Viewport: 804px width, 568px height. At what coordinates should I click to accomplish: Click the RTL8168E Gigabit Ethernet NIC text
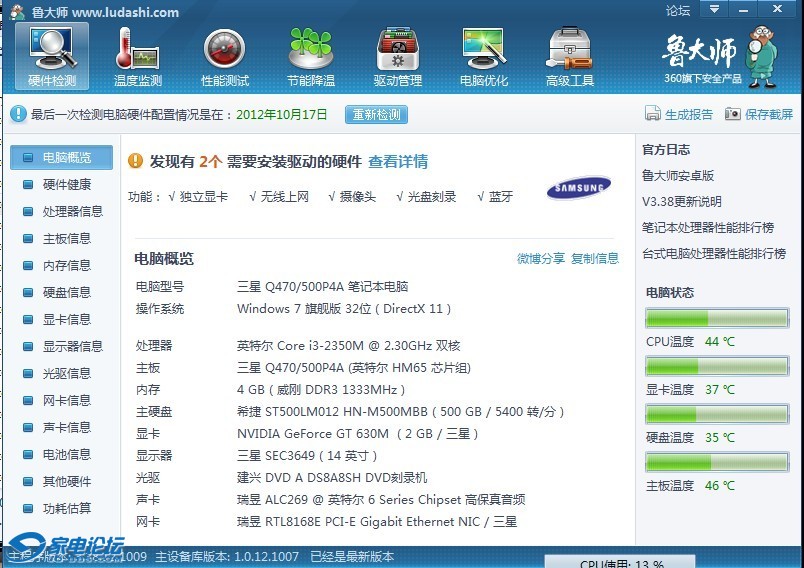pos(377,522)
